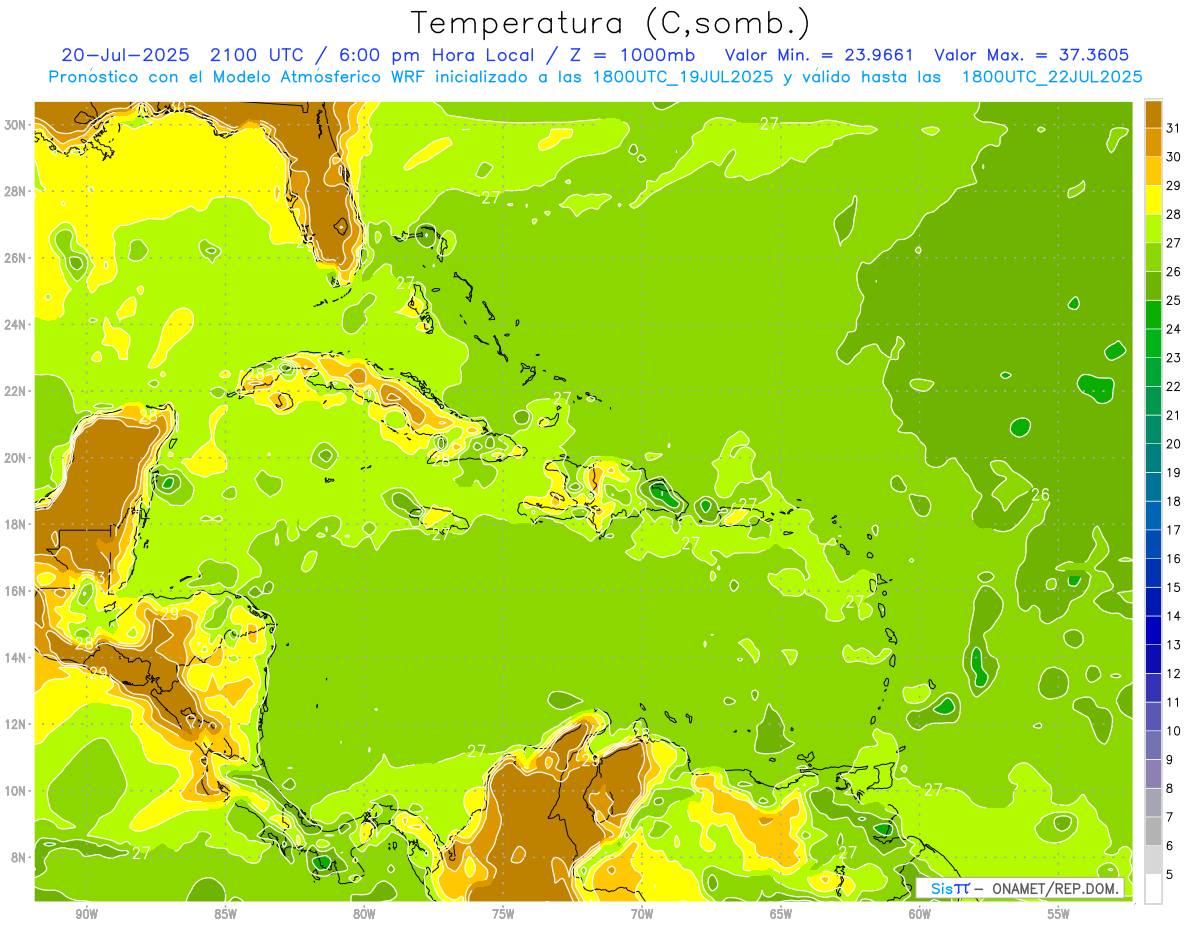Click the title "Temperatura (C,somb.)"
This screenshot has height=927, width=1200.
tap(611, 23)
